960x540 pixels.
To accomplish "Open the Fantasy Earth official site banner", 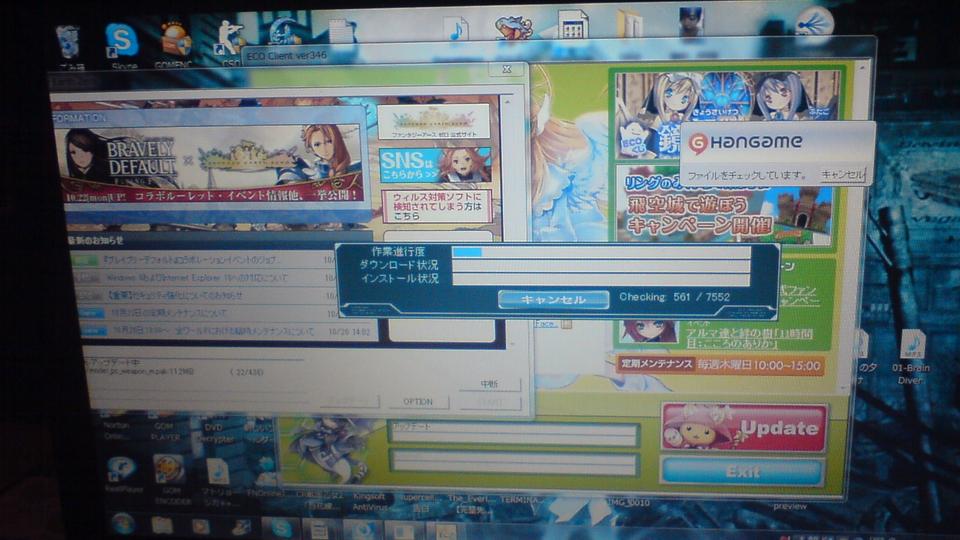I will (x=433, y=121).
